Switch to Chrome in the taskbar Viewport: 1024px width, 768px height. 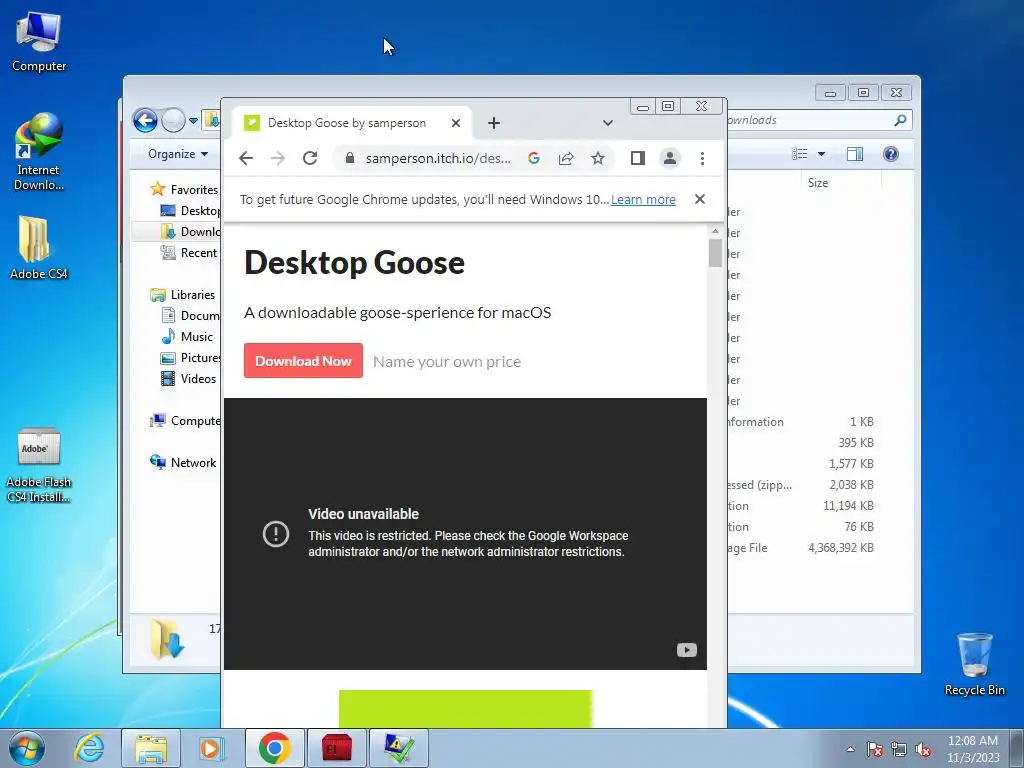click(274, 748)
